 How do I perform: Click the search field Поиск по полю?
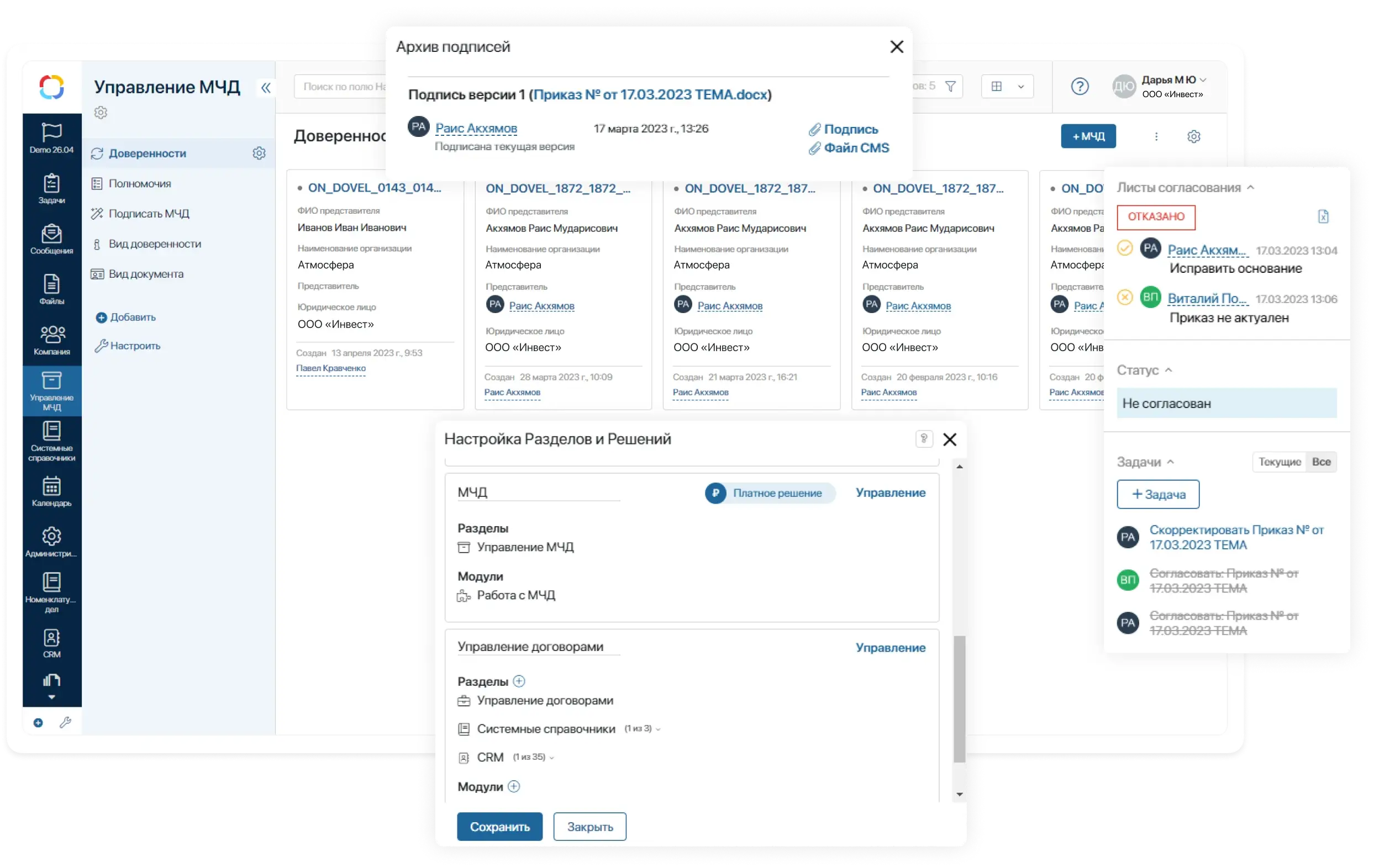343,87
